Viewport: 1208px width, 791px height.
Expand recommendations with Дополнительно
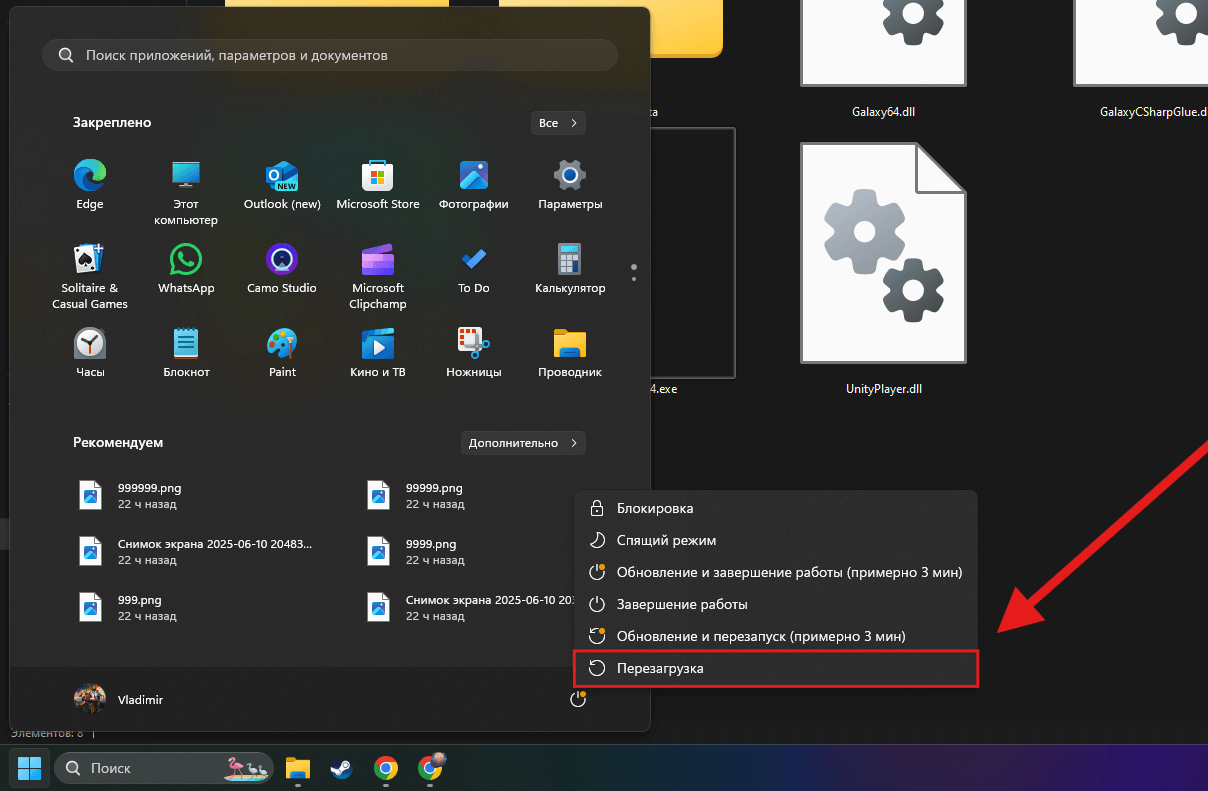pos(523,442)
